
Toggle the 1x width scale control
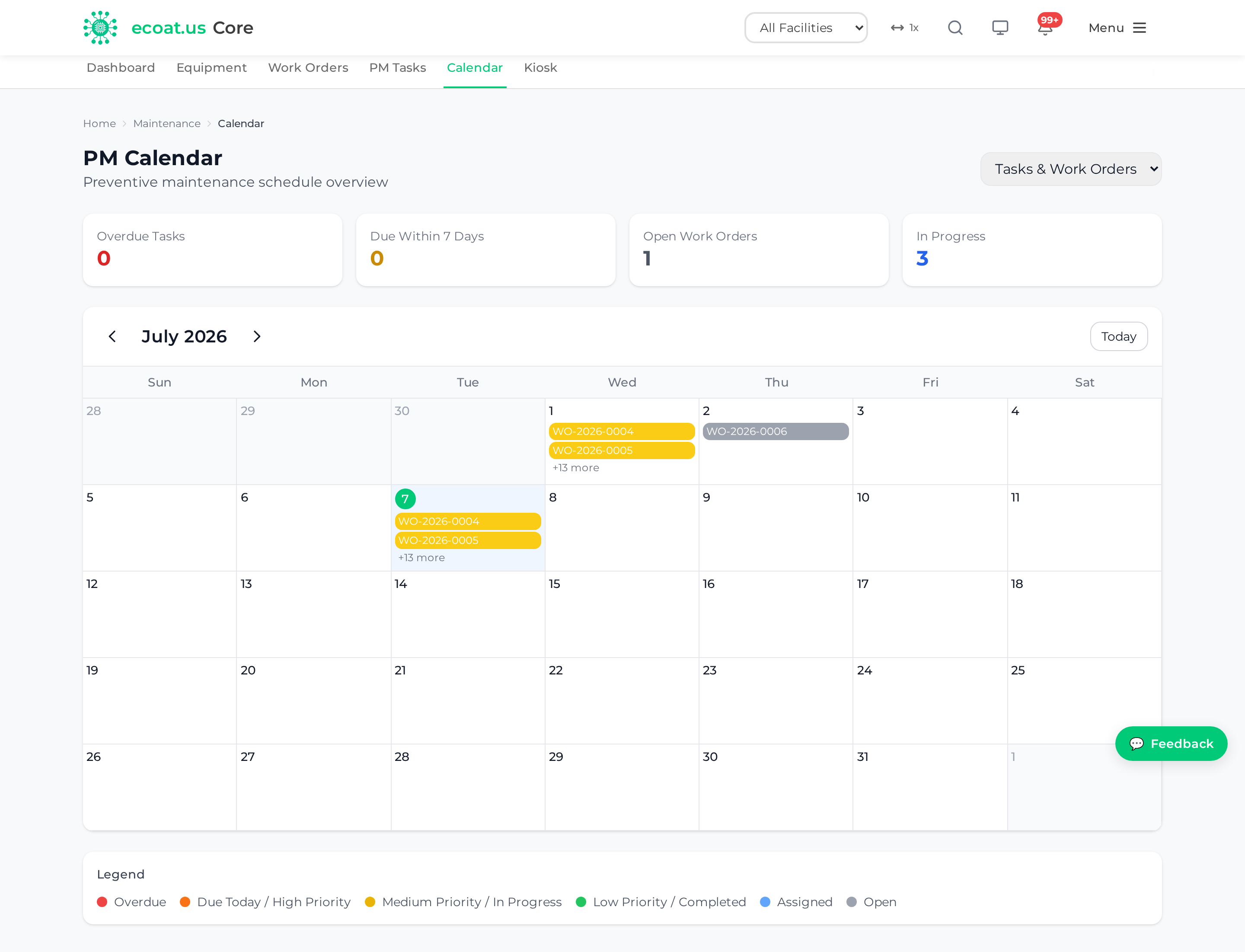point(904,28)
